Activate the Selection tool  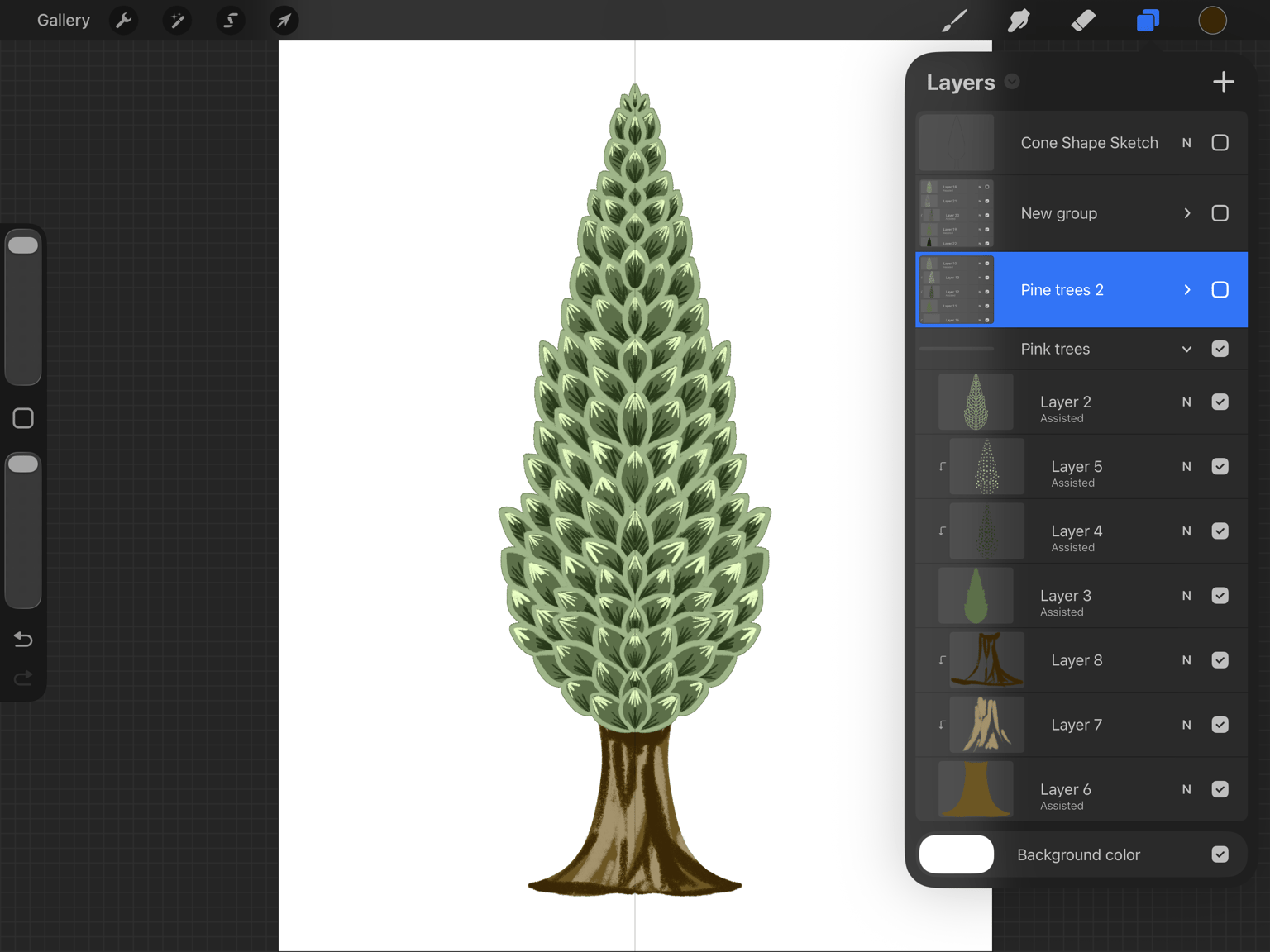click(231, 20)
